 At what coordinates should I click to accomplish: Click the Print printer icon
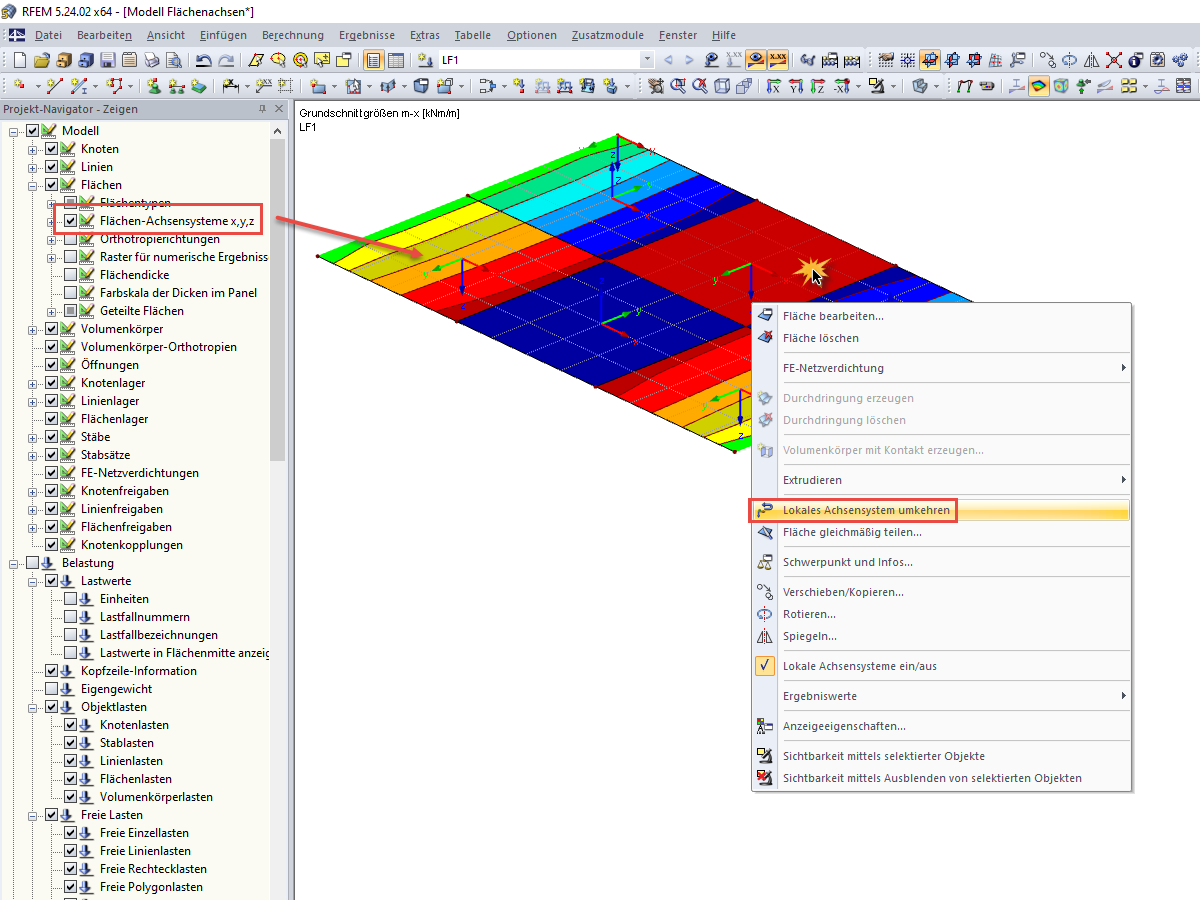tap(151, 60)
